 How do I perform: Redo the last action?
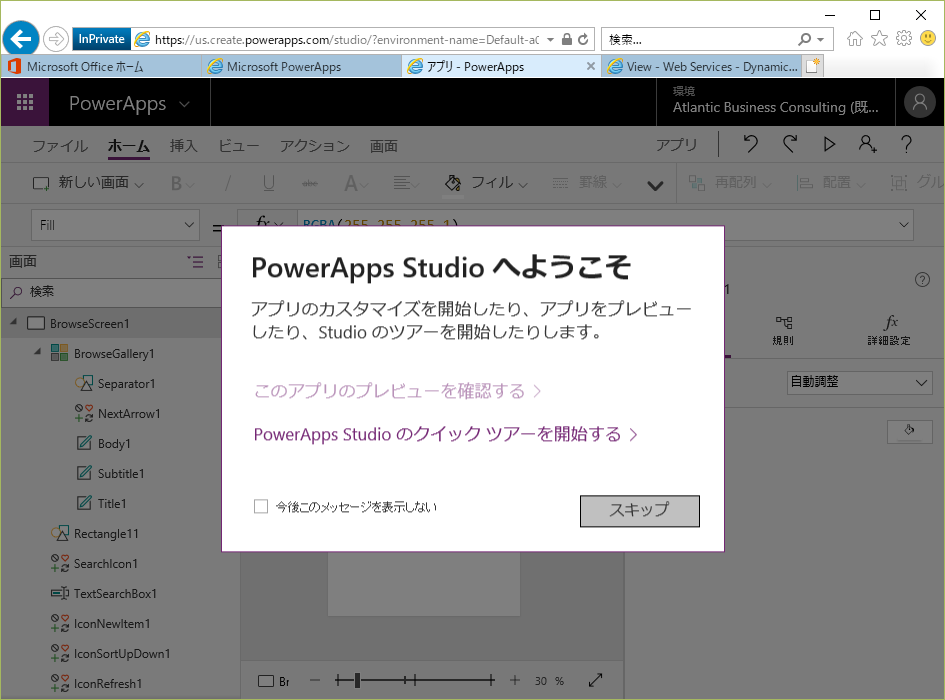coord(790,144)
